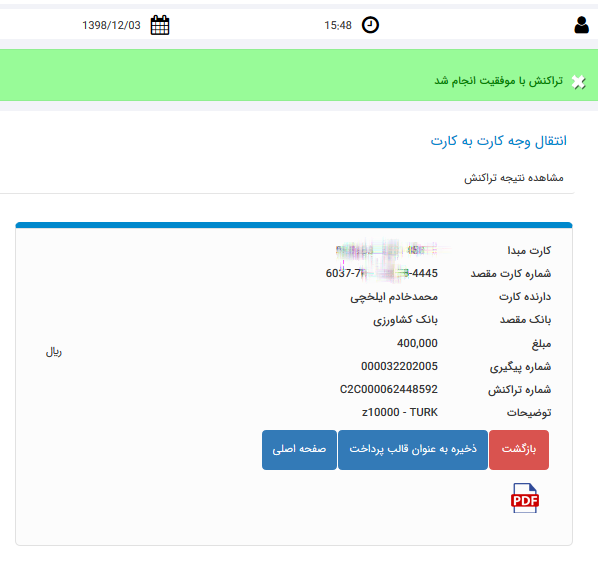Go to صفحه اصلی button
Screen dimensions: 598x583
[x=299, y=450]
